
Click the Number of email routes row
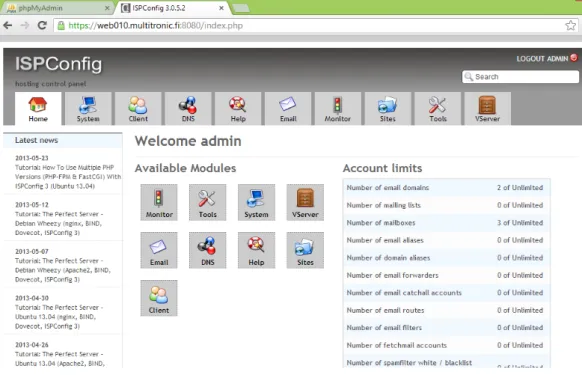tap(447, 310)
